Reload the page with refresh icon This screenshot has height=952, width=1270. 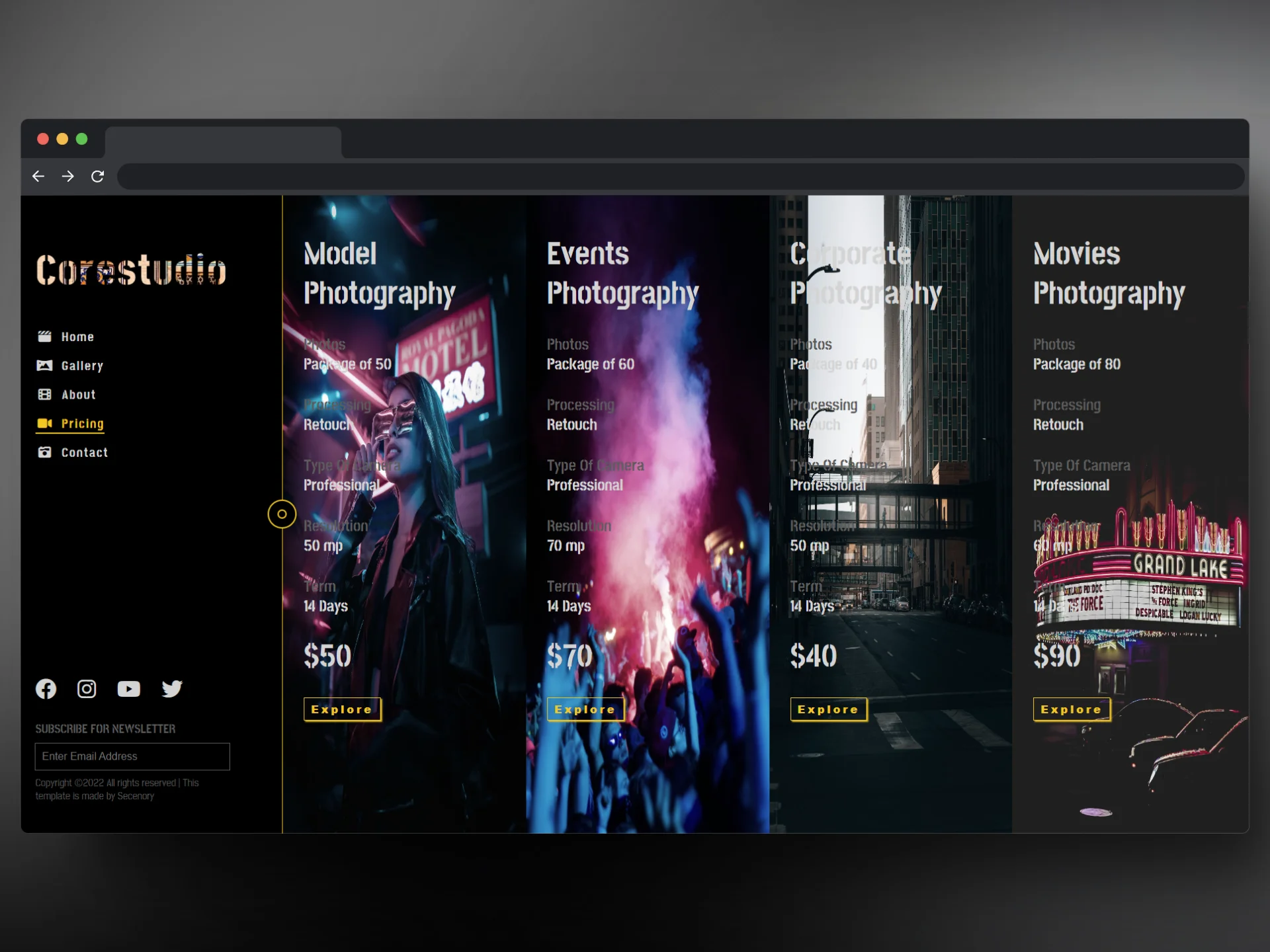click(97, 177)
